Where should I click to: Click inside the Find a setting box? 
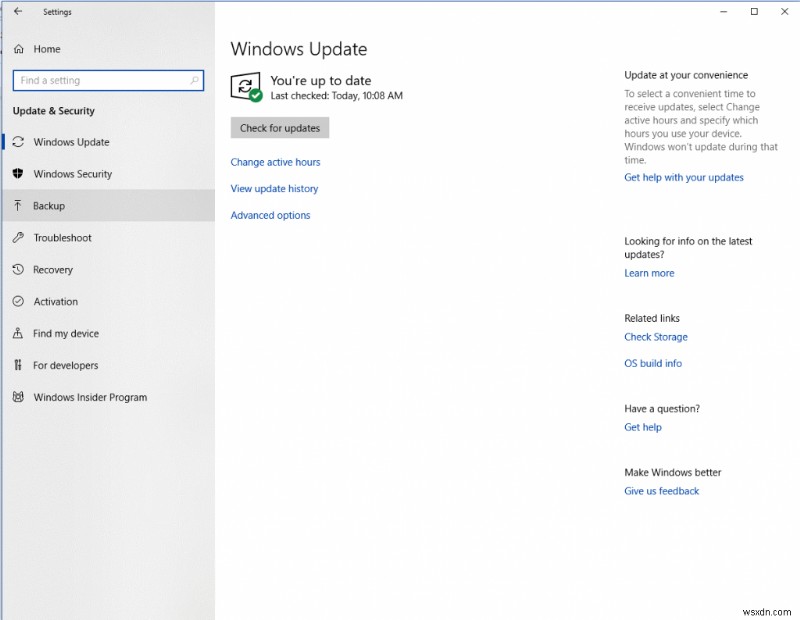pyautogui.click(x=108, y=80)
